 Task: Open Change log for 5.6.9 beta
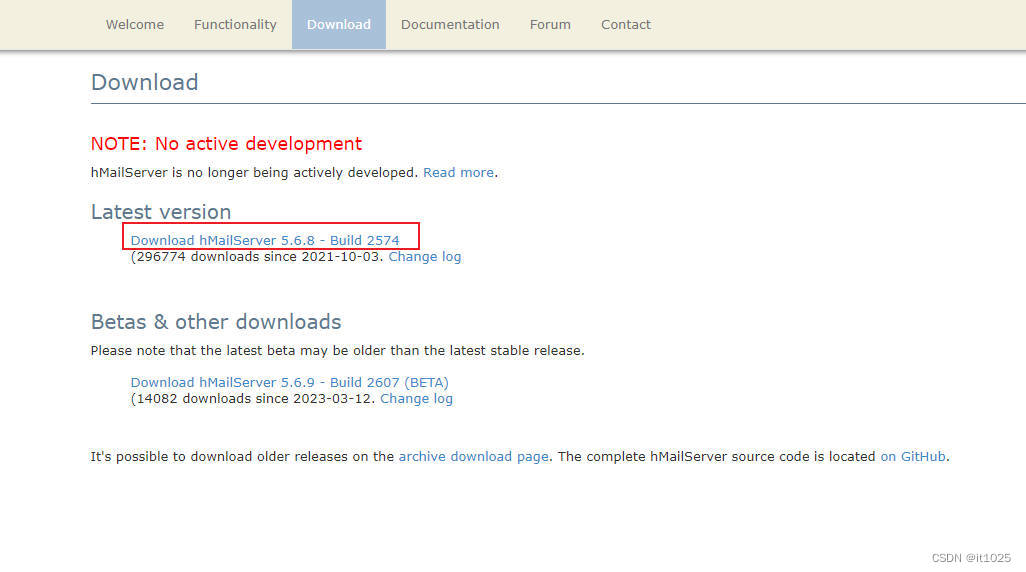point(416,399)
